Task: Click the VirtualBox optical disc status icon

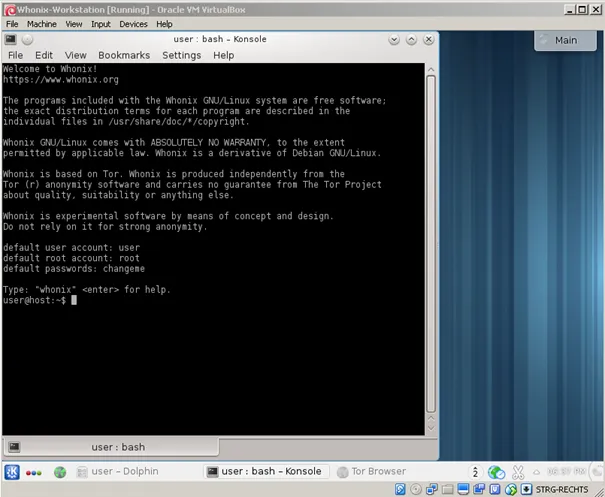Action: point(416,489)
